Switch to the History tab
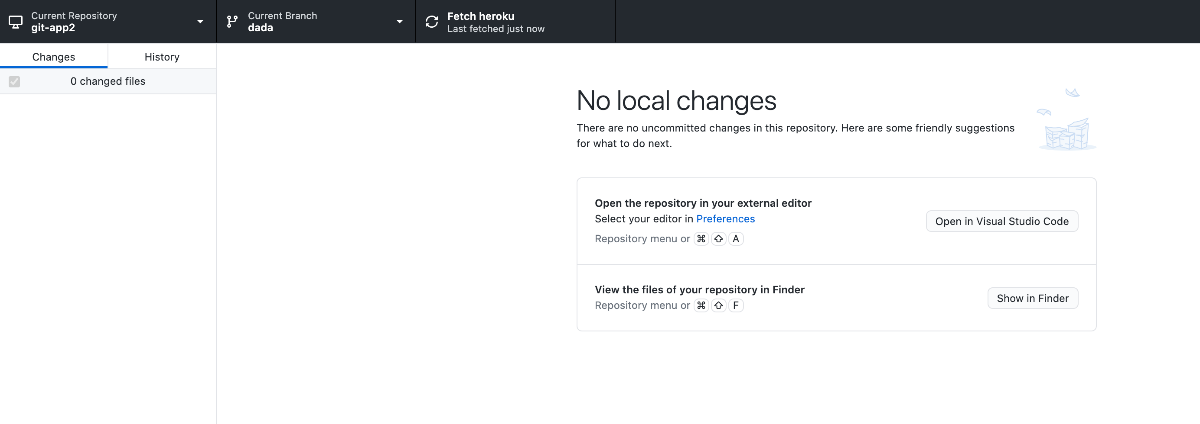The height and width of the screenshot is (424, 1200). [x=162, y=57]
